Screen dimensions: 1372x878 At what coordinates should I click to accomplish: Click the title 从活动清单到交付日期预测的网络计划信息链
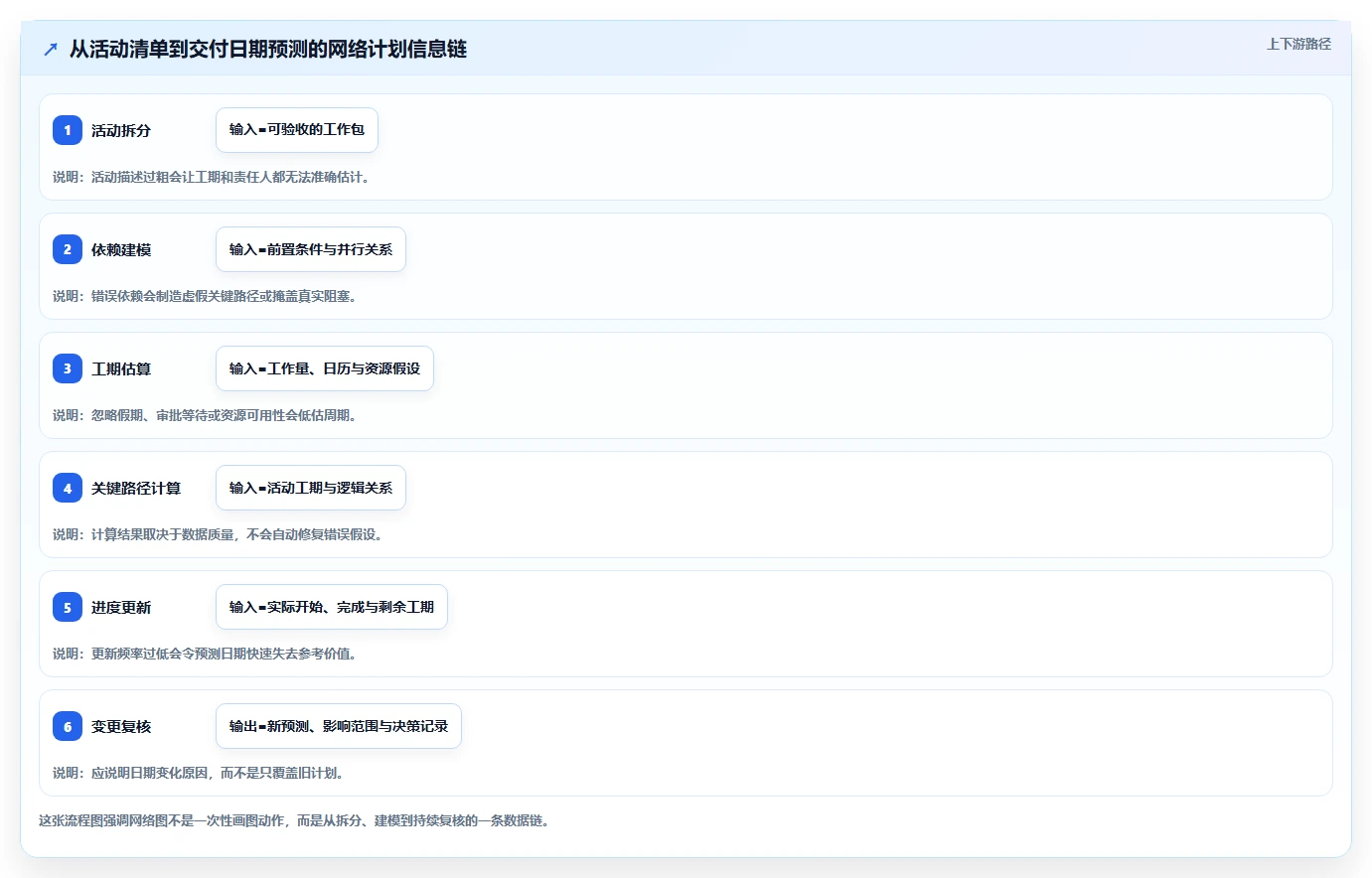pos(268,49)
